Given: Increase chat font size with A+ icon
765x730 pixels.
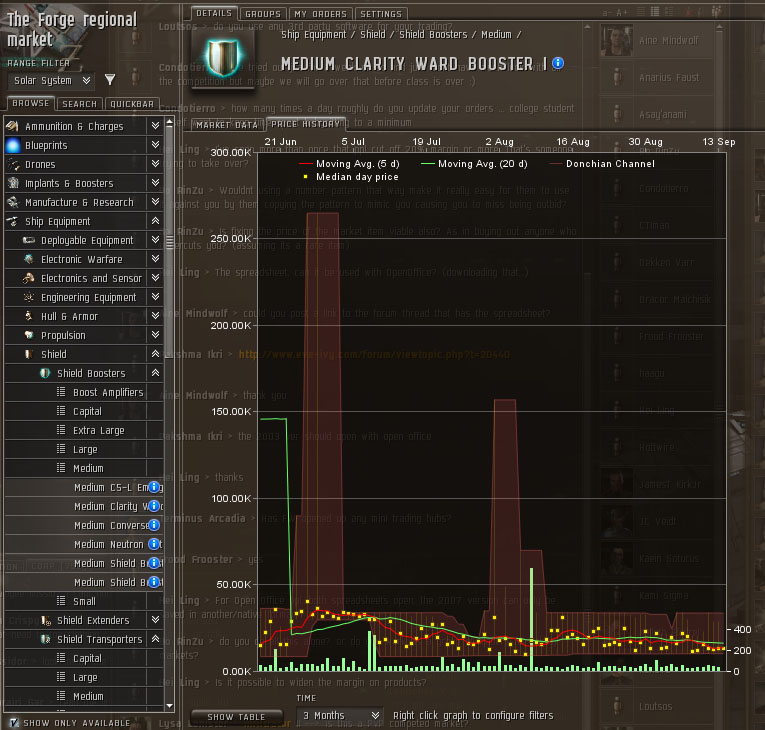Looking at the screenshot, I should click(x=622, y=13).
